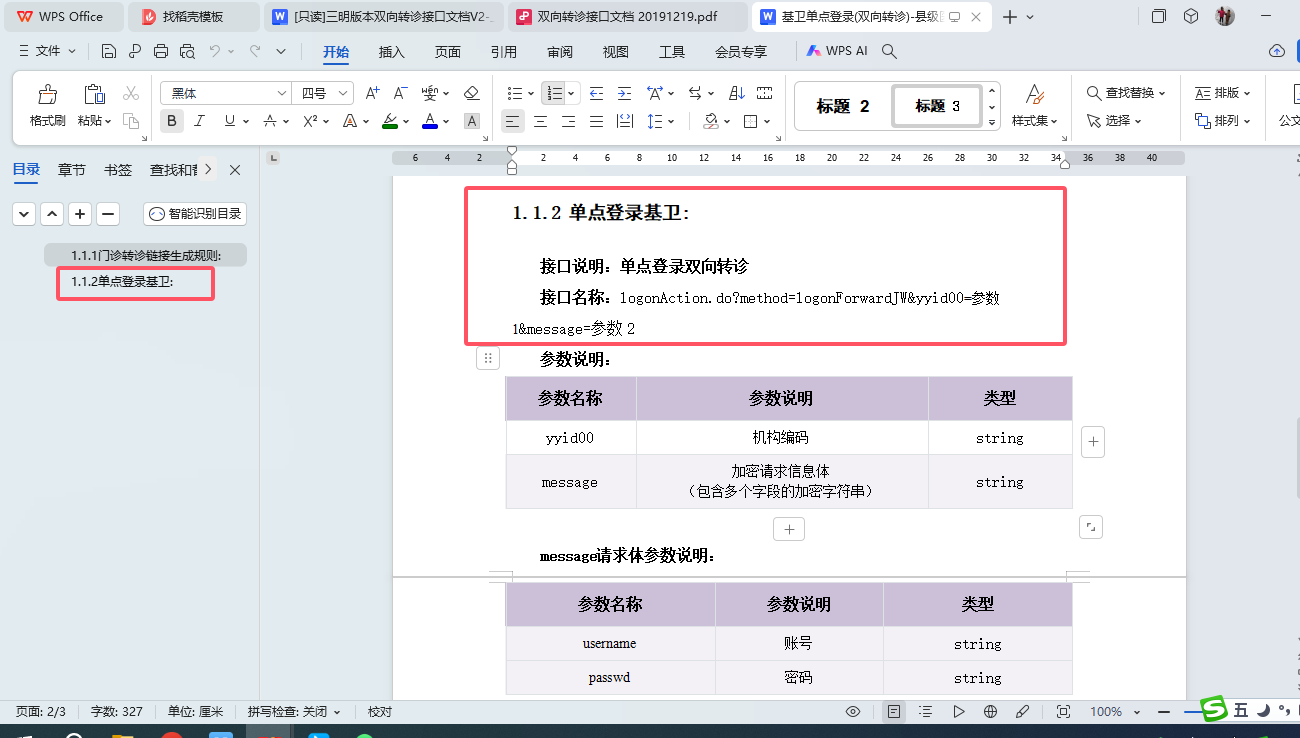Expand the 查找替换 dropdown
The image size is (1300, 738).
pos(1162,93)
